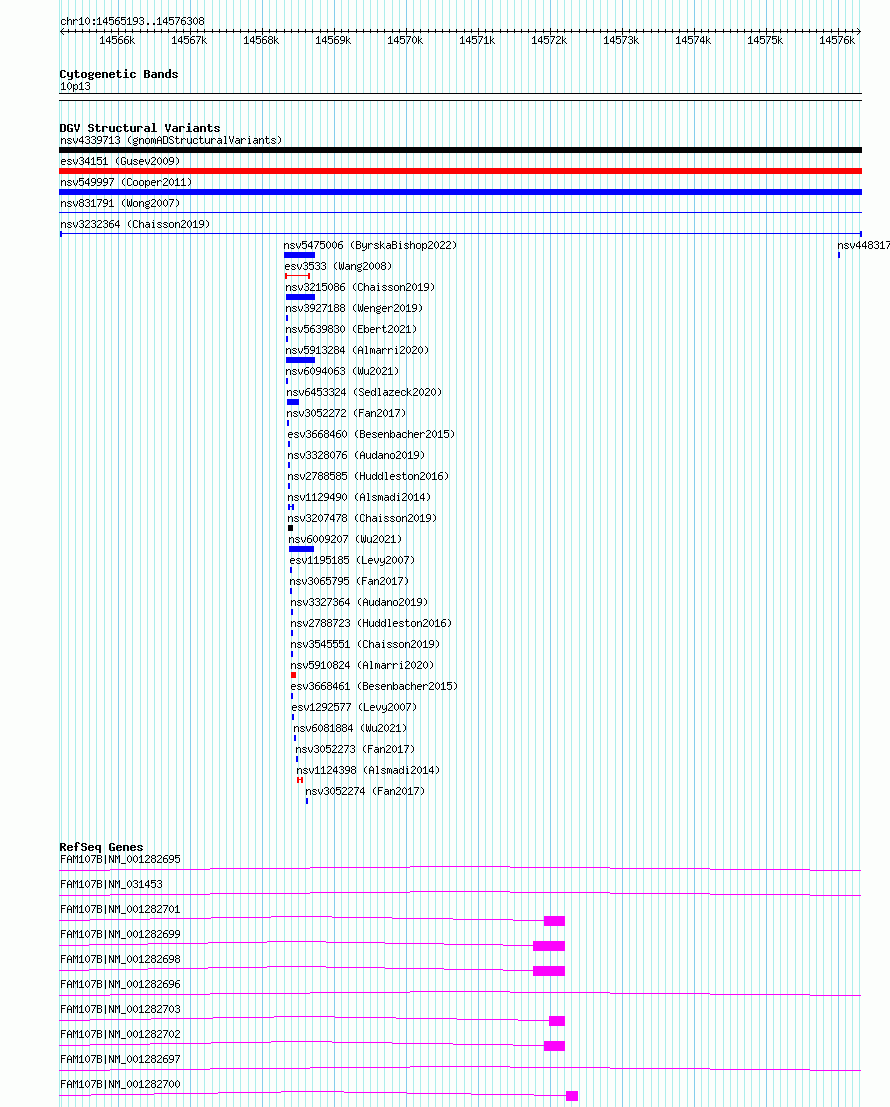
Task: Select the black square under nsv3207478
Action: tap(291, 528)
